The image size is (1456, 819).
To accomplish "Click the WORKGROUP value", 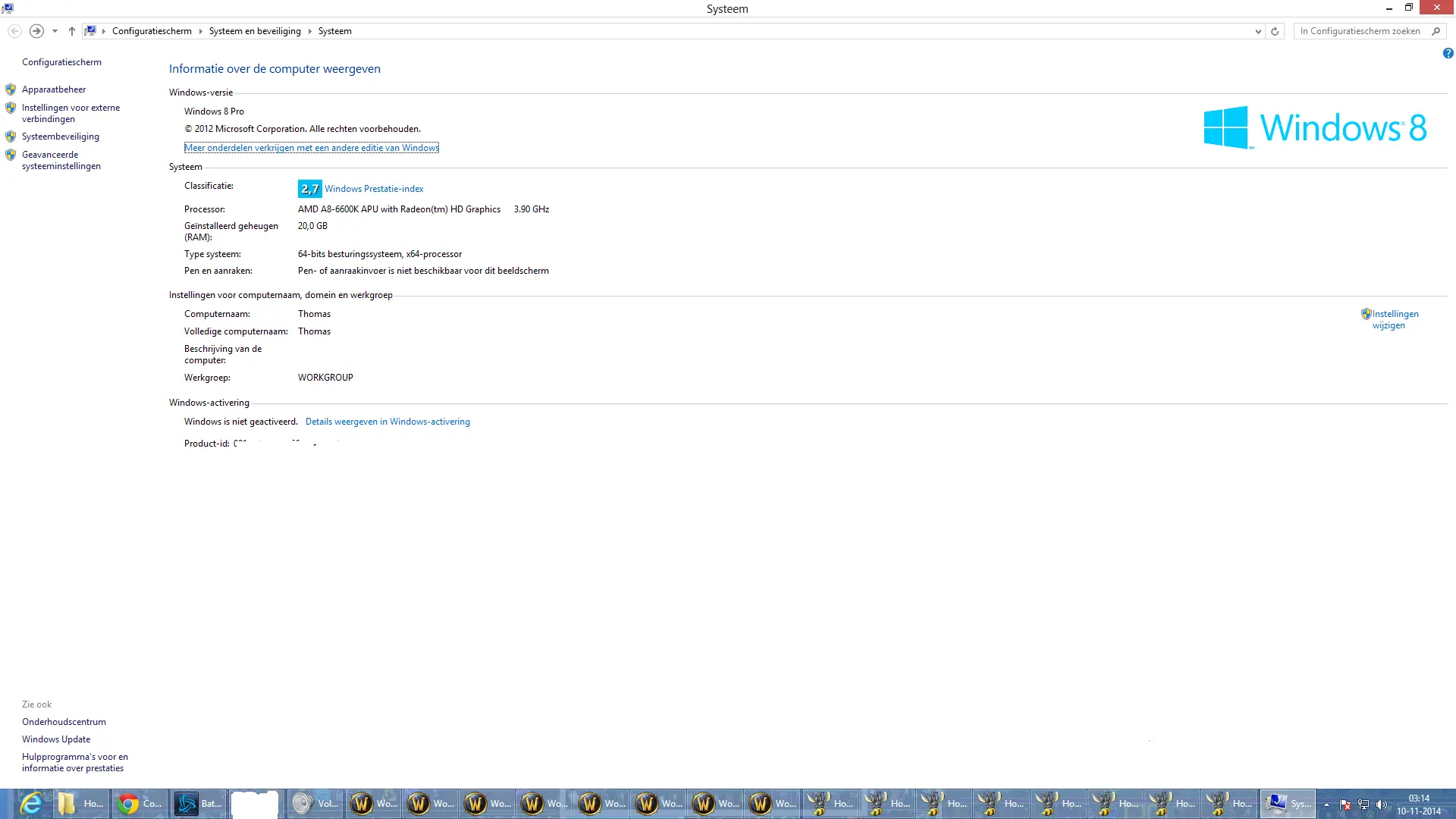I will pos(325,378).
